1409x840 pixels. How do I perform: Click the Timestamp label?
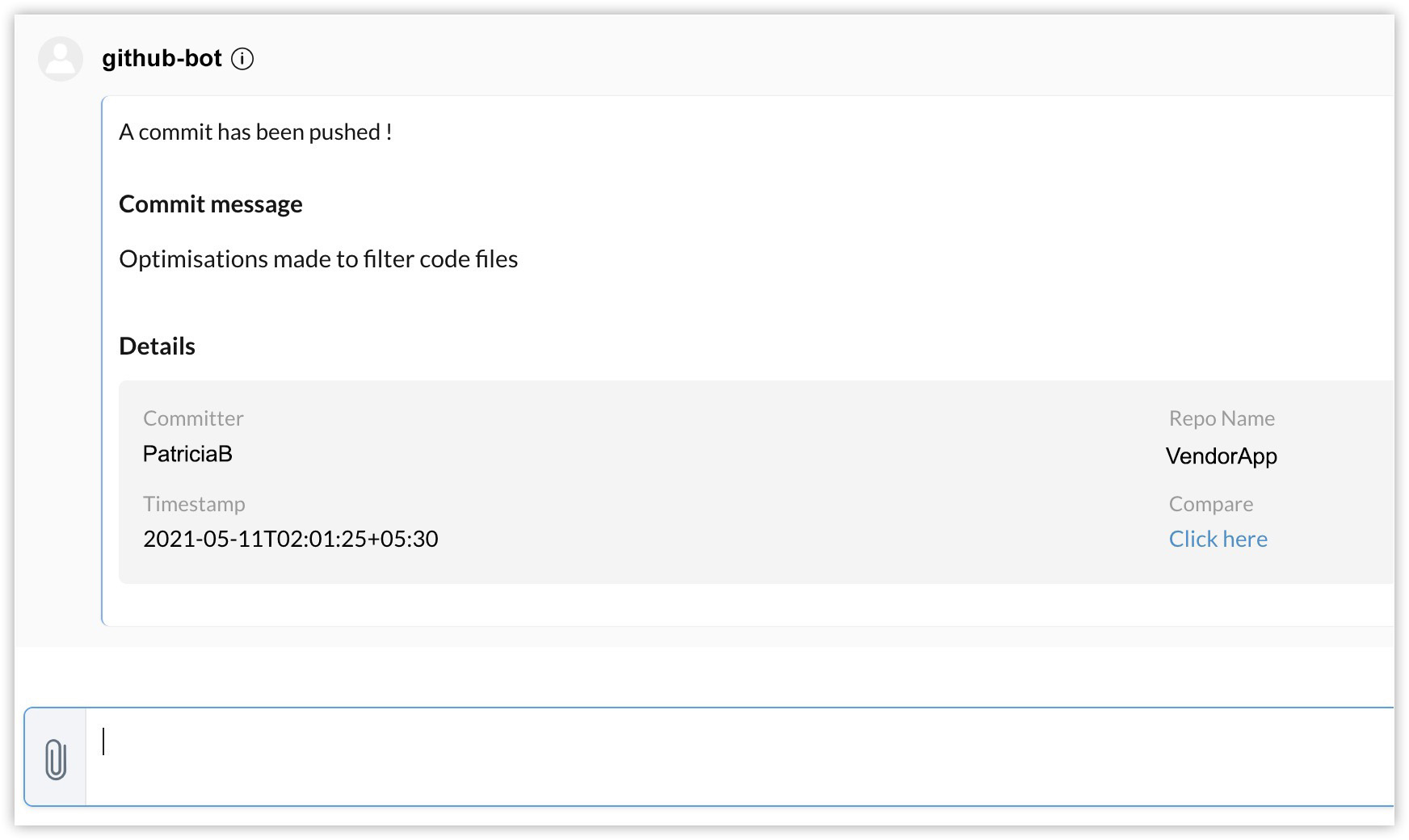click(x=194, y=504)
